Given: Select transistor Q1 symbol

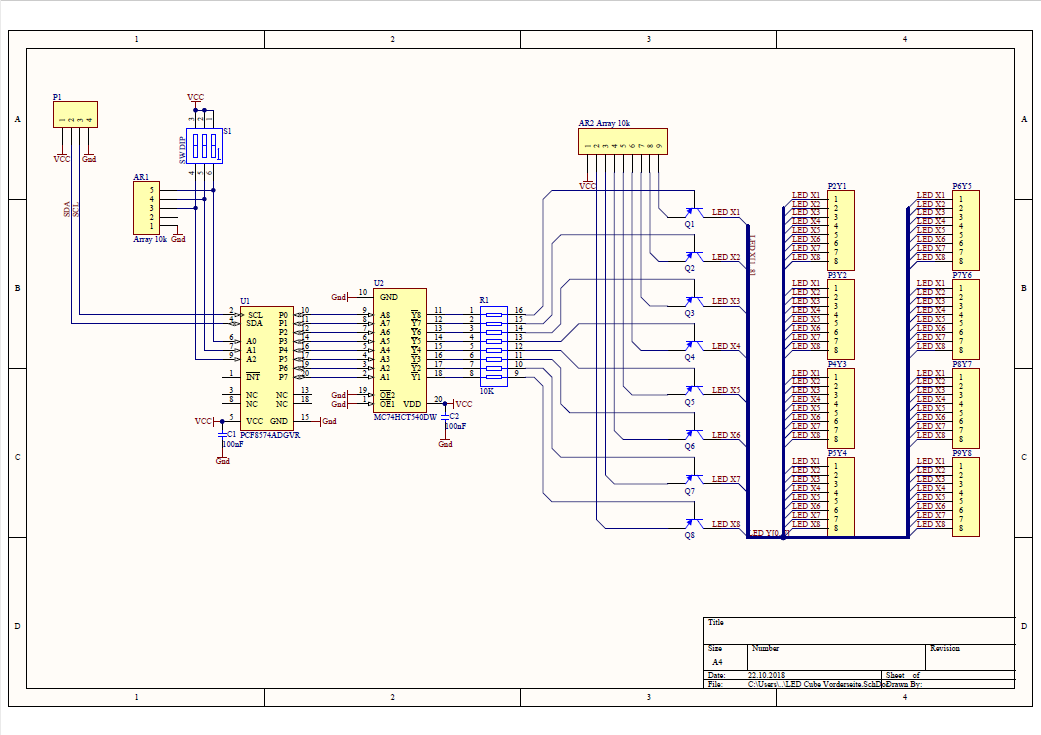Looking at the screenshot, I should 692,212.
